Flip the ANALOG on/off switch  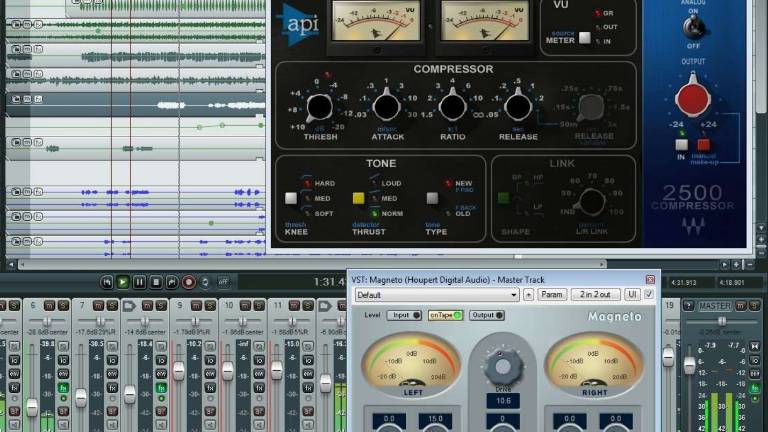(693, 28)
